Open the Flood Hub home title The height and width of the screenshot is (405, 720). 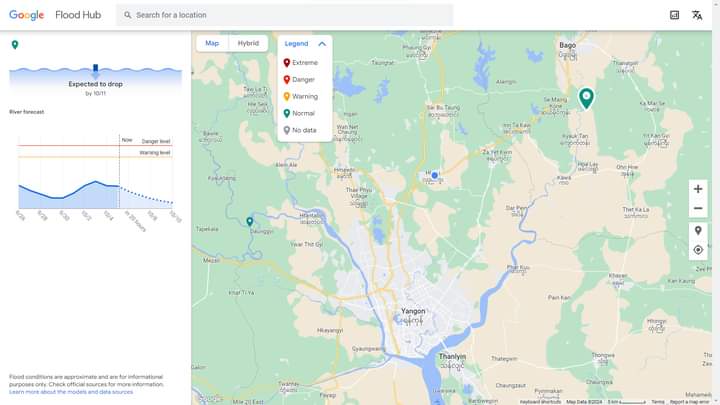coord(78,15)
